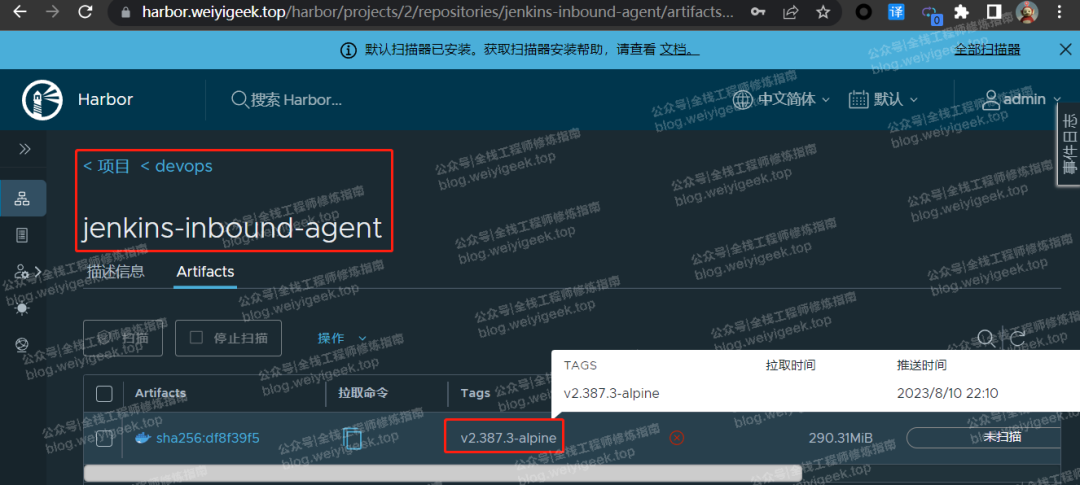Open the browser extensions puzzle icon
Image resolution: width=1080 pixels, height=485 pixels.
coord(962,12)
